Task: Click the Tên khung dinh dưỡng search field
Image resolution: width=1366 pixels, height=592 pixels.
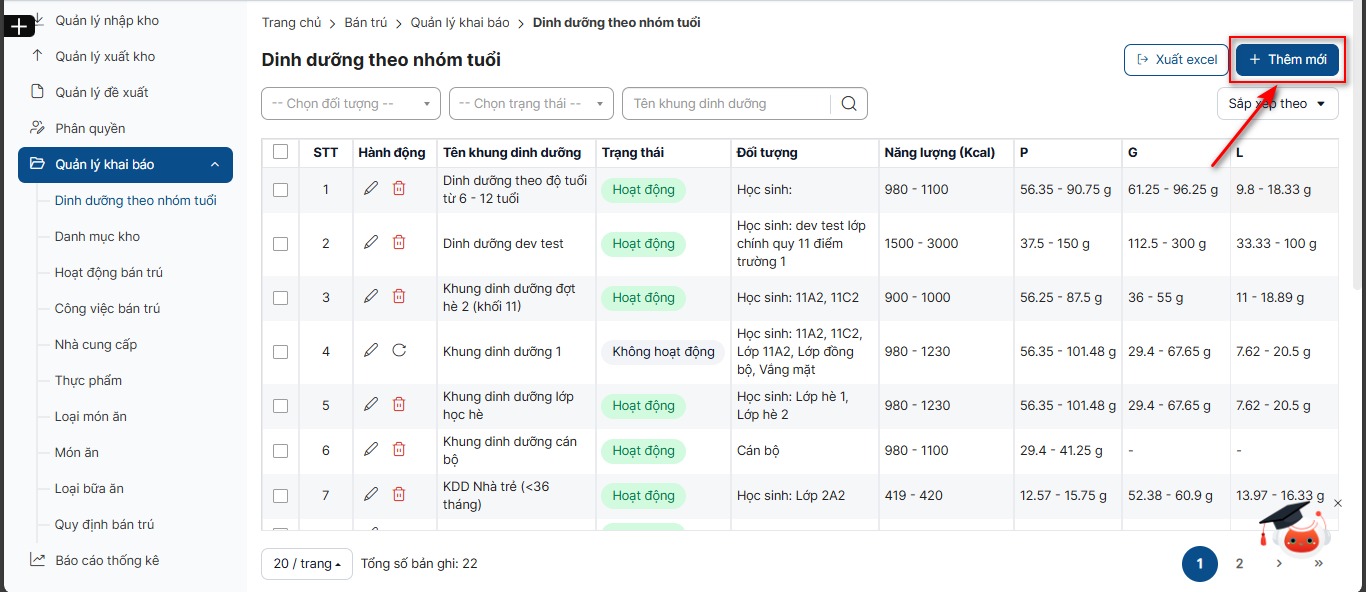Action: [x=728, y=104]
